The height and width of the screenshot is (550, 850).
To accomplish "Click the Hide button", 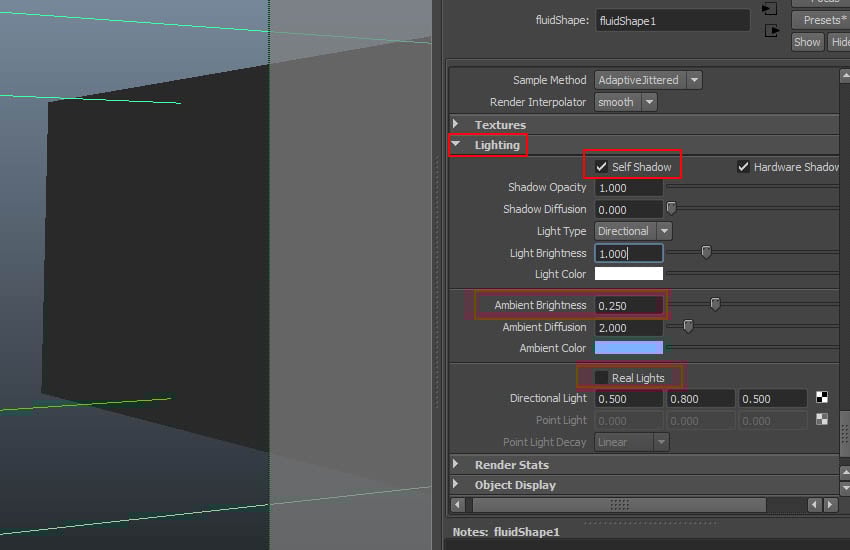I will coord(839,42).
